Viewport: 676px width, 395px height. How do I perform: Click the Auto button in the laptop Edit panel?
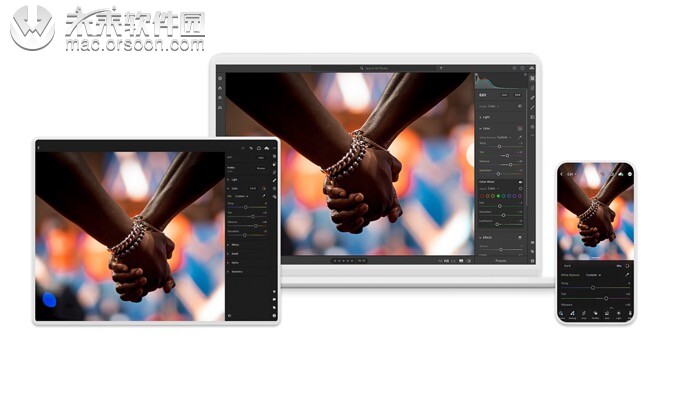(504, 95)
